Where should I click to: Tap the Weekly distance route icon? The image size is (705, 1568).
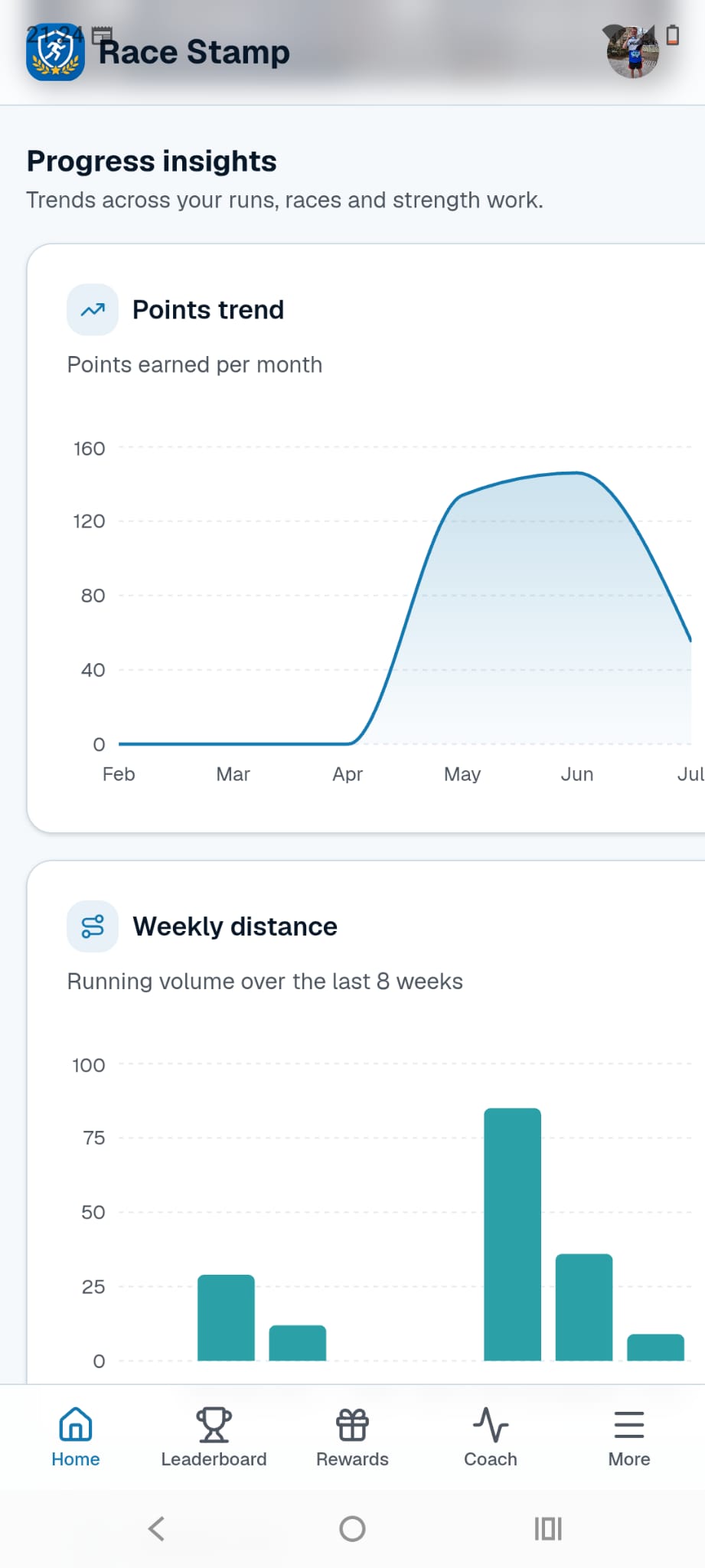click(x=93, y=926)
